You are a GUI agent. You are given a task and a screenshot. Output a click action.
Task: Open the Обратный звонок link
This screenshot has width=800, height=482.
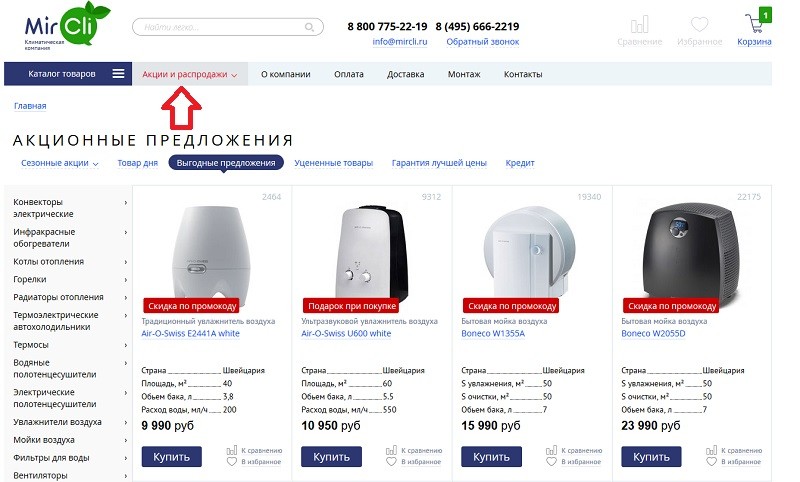483,42
